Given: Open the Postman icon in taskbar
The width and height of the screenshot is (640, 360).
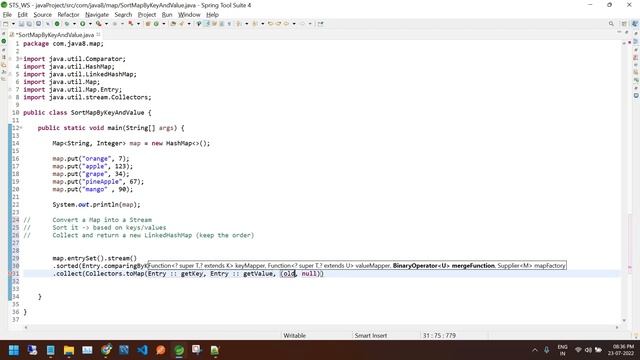Looking at the screenshot, I should point(161,350).
